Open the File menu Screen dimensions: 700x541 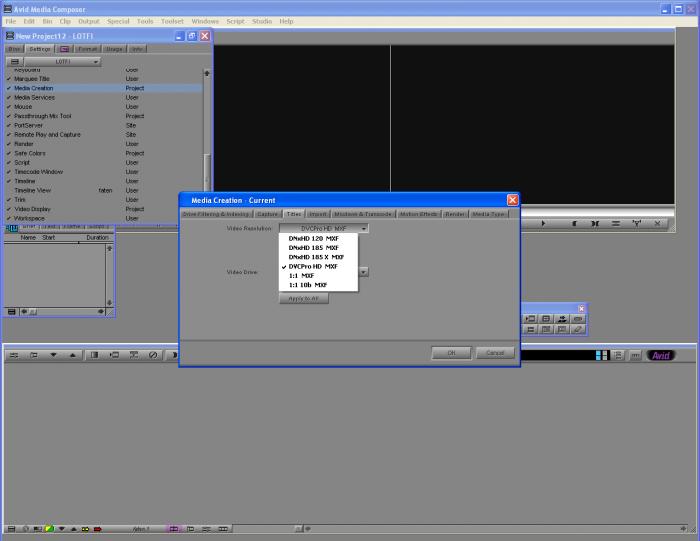coord(11,21)
